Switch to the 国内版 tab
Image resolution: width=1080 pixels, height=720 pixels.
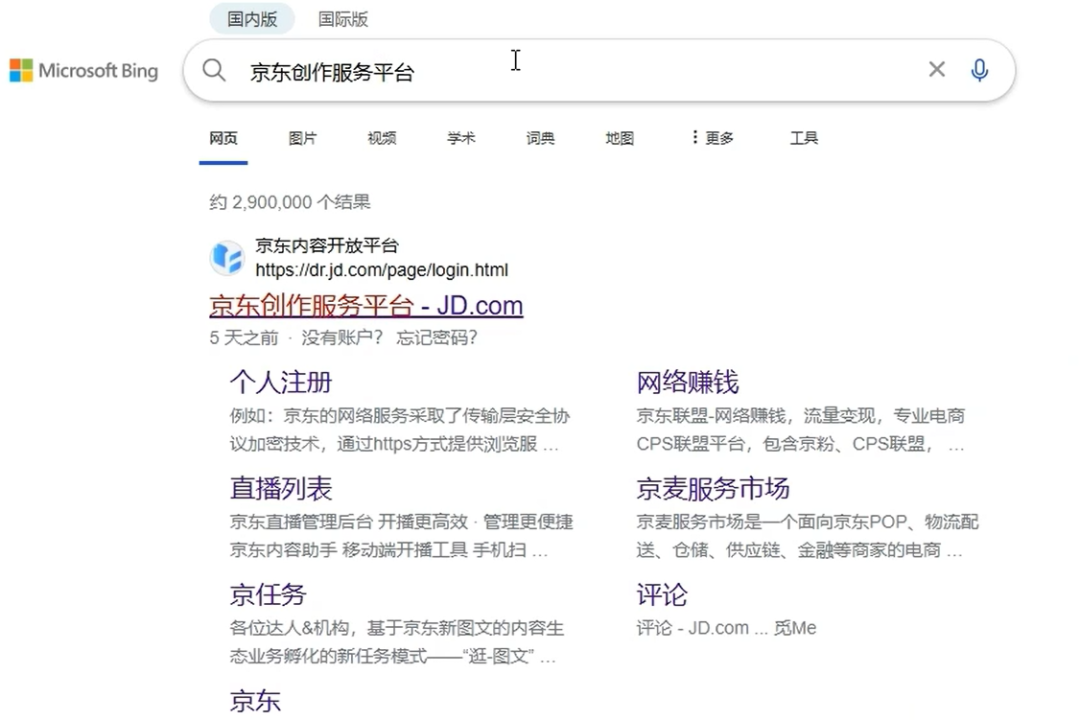tap(252, 19)
